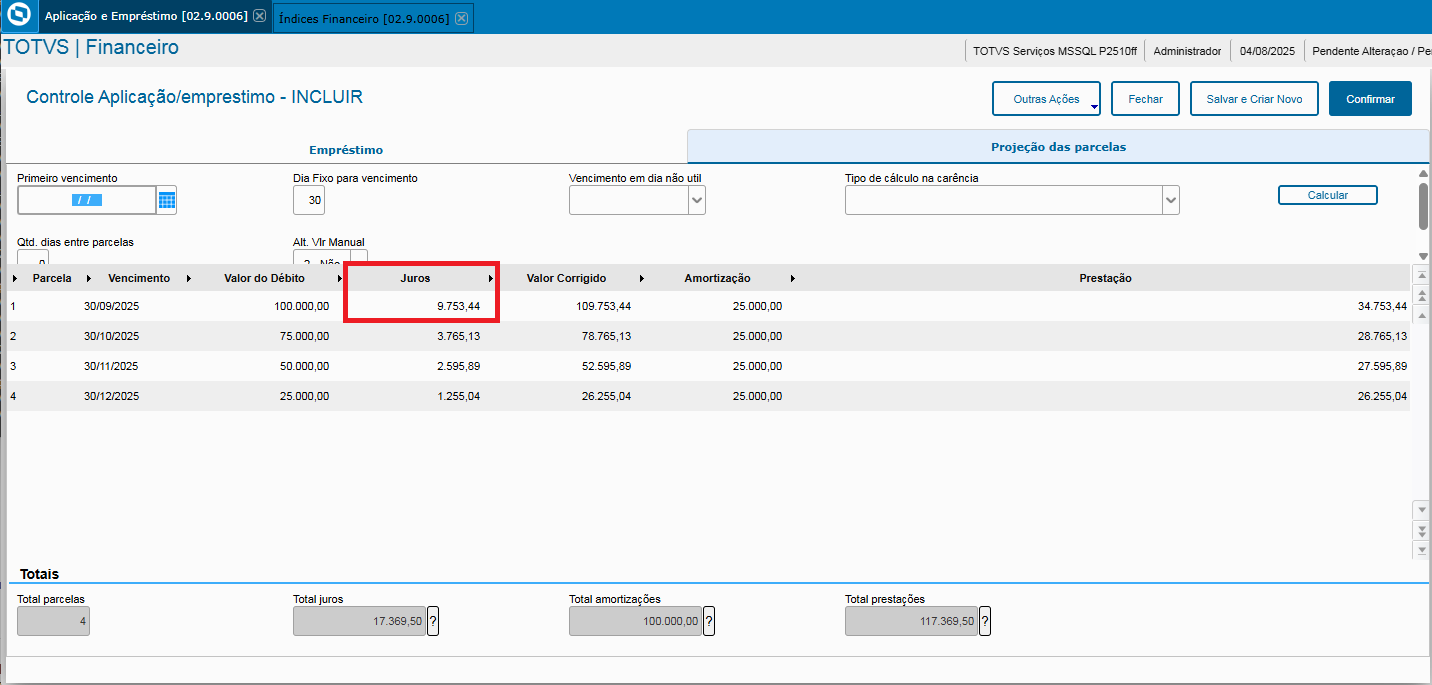Click the Prestação column header
Viewport: 1432px width, 685px height.
[x=1105, y=278]
